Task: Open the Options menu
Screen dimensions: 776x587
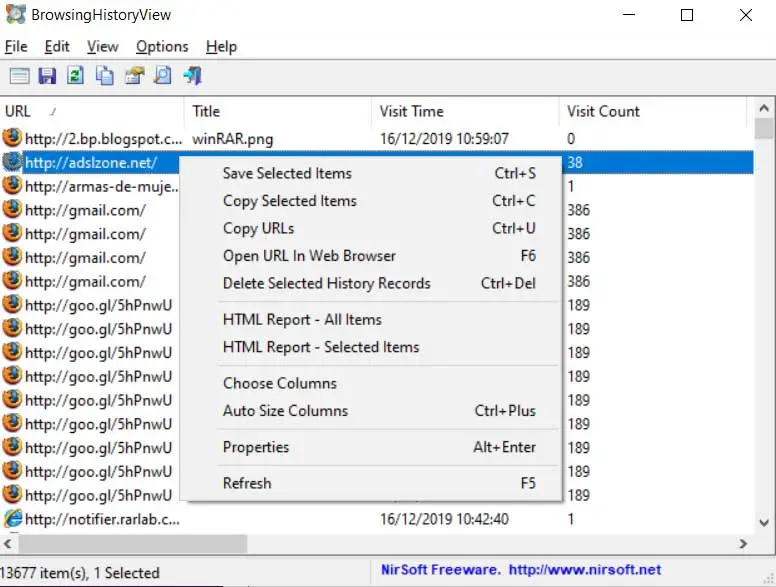Action: tap(162, 47)
